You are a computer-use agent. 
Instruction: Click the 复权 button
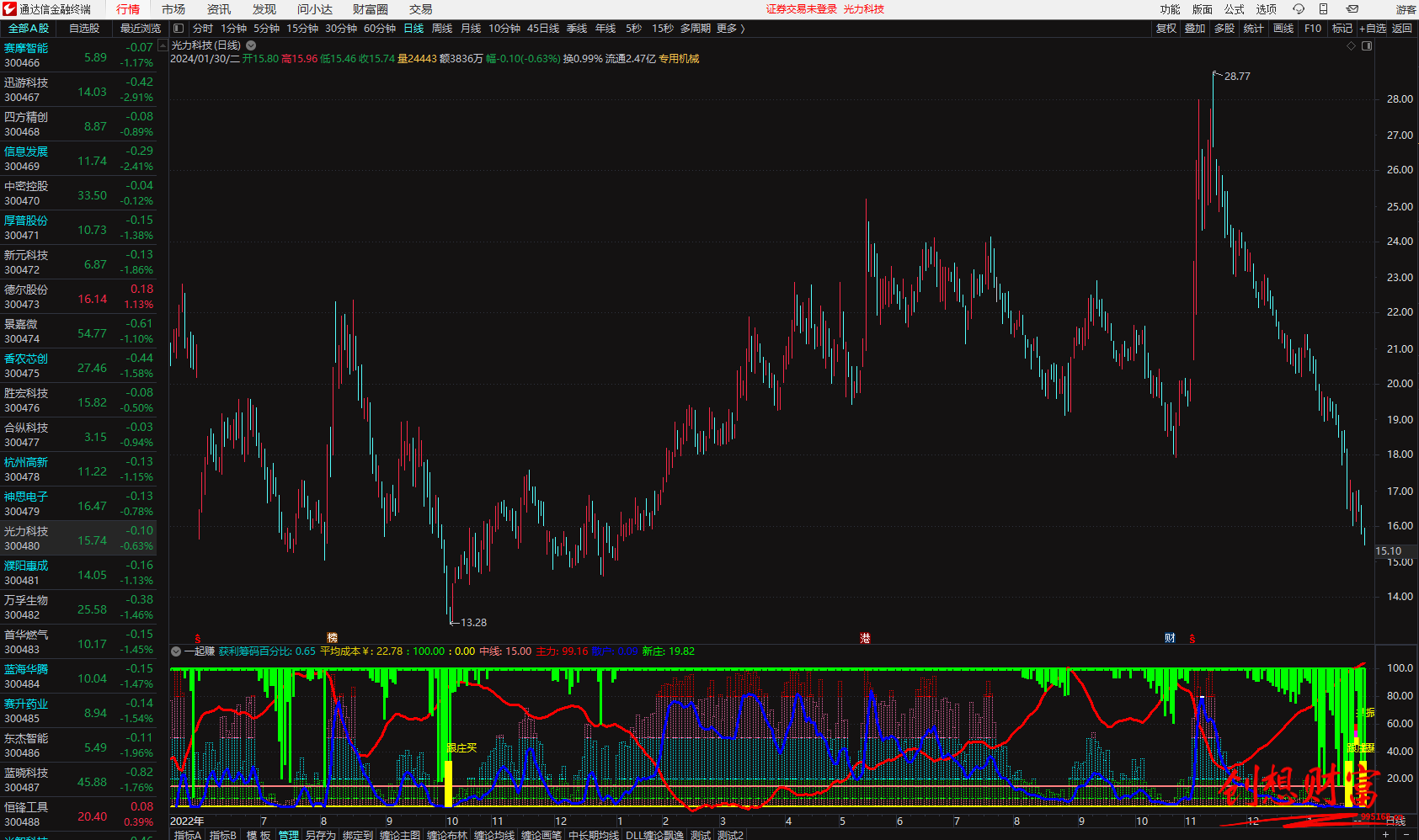[1166, 29]
